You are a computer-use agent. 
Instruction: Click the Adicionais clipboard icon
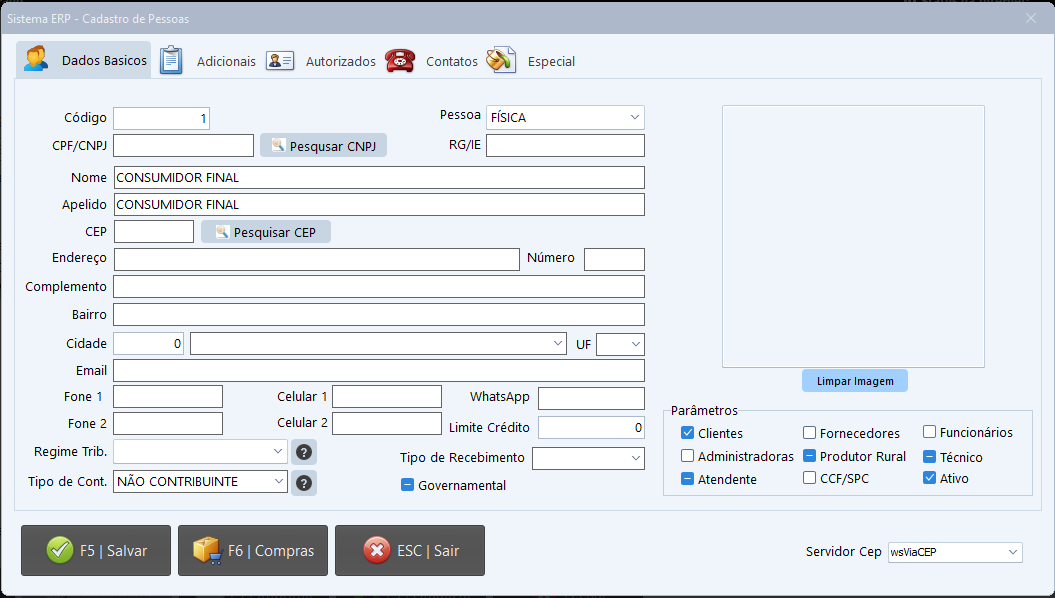point(171,60)
